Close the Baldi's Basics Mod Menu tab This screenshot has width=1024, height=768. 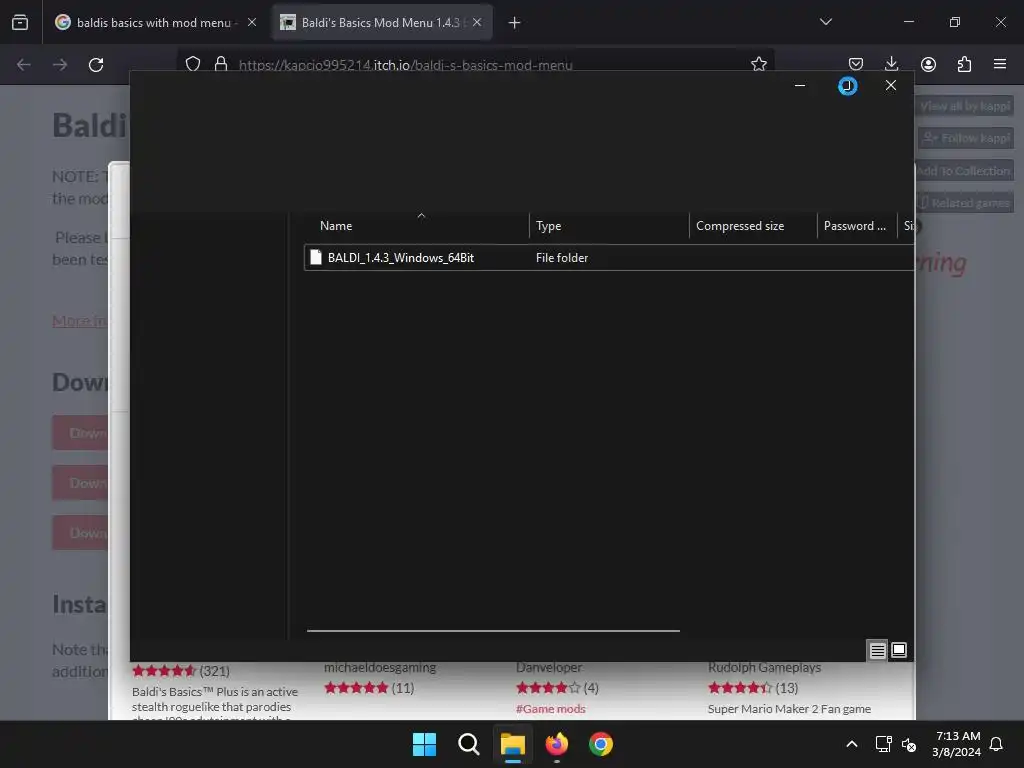coord(477,22)
